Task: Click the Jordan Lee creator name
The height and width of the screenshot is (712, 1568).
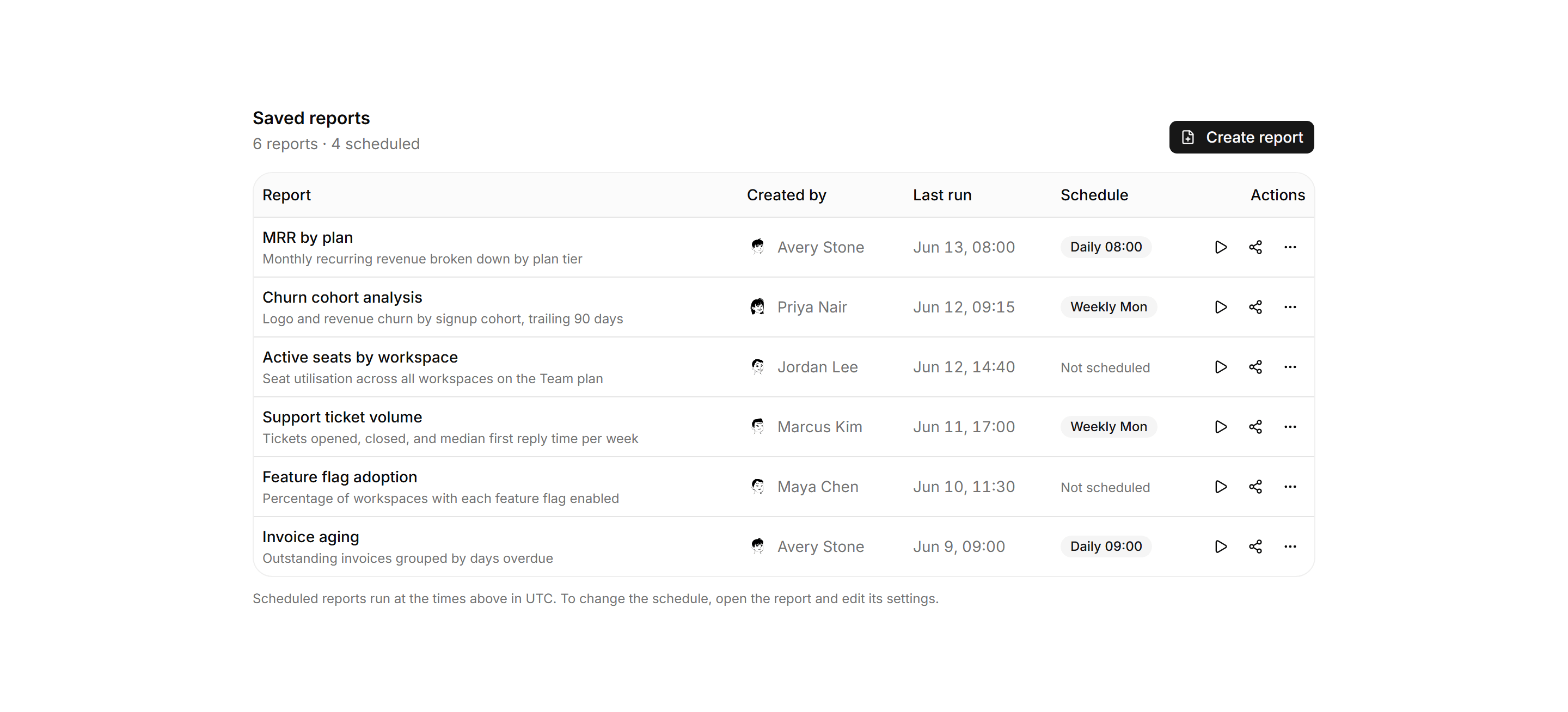Action: point(817,367)
